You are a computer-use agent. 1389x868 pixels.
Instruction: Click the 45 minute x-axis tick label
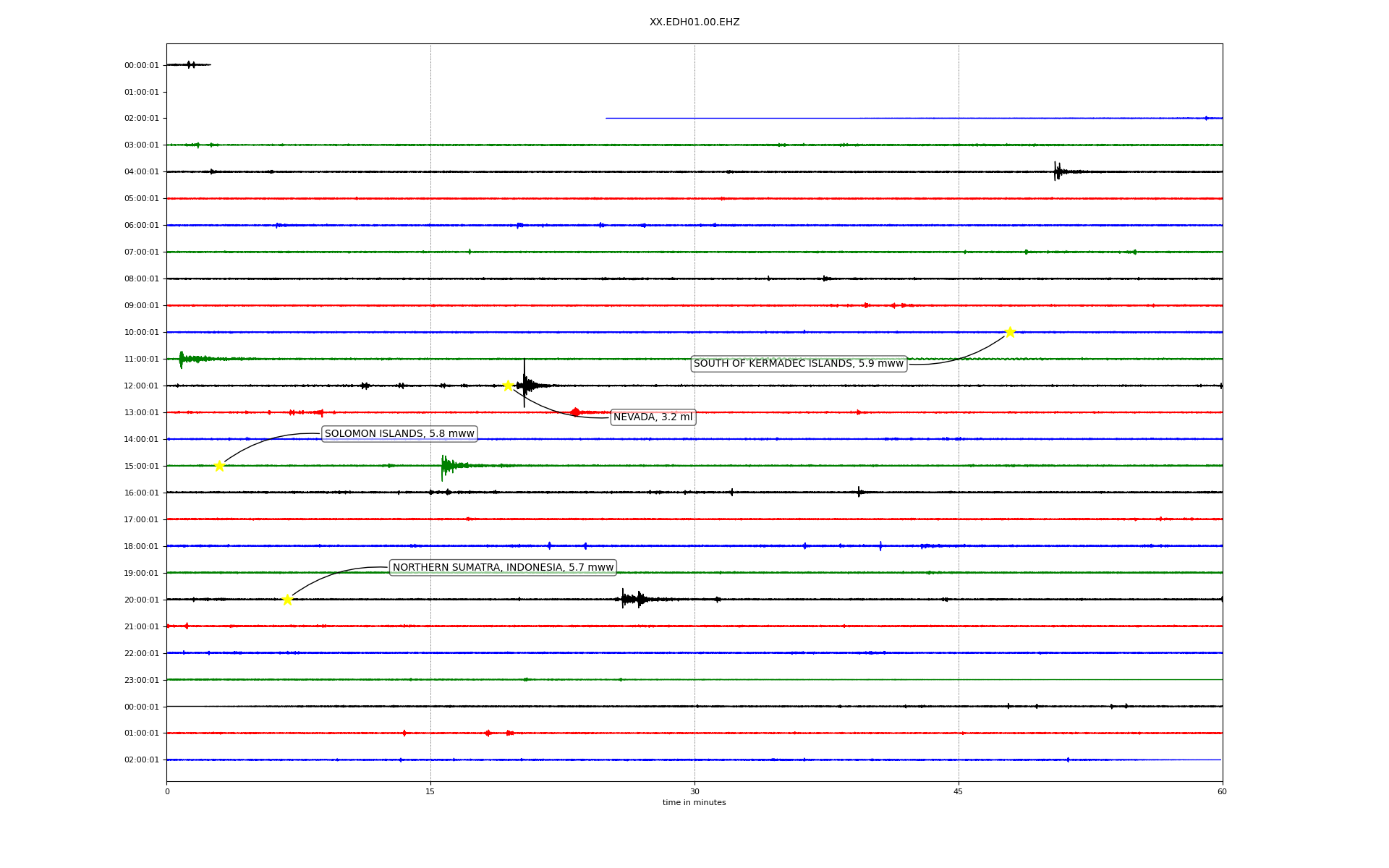959,791
